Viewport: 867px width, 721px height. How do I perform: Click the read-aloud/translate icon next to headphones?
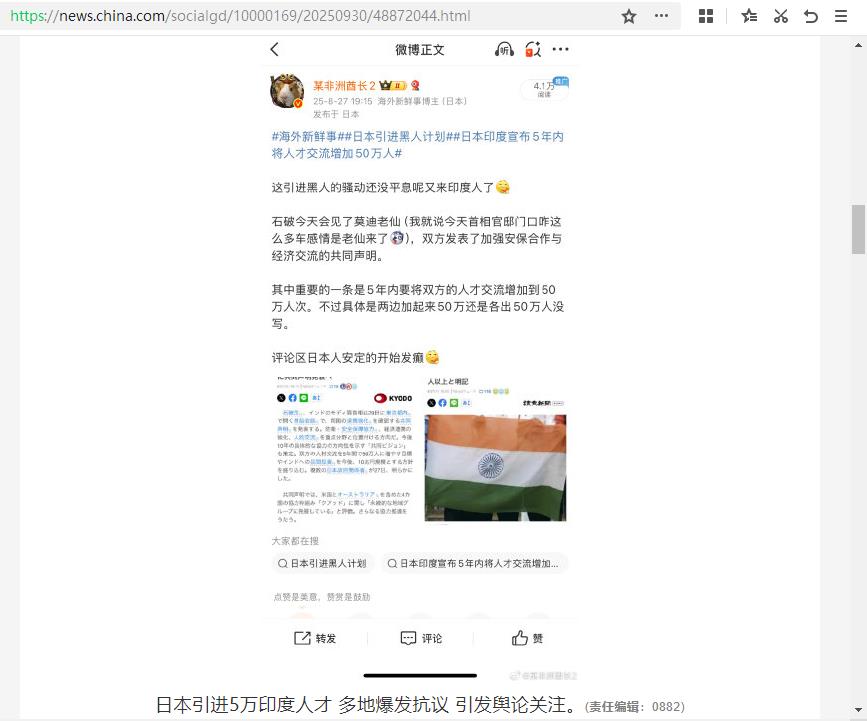533,49
